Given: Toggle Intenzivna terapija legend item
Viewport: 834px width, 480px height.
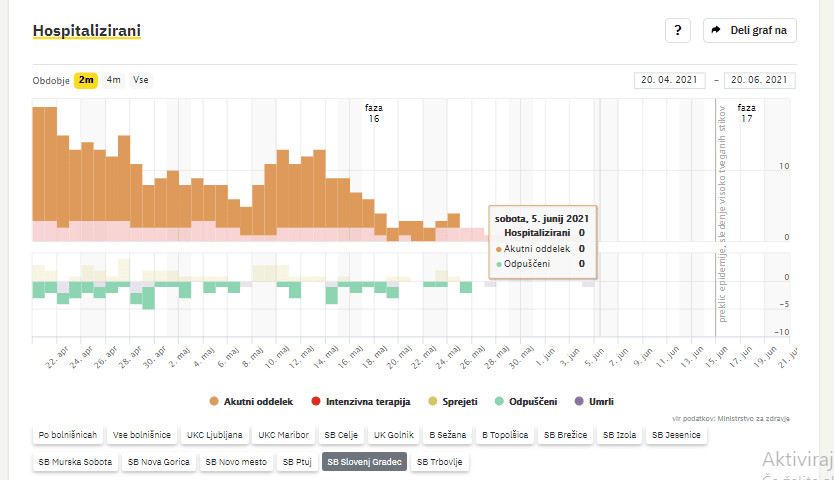Looking at the screenshot, I should pos(360,402).
